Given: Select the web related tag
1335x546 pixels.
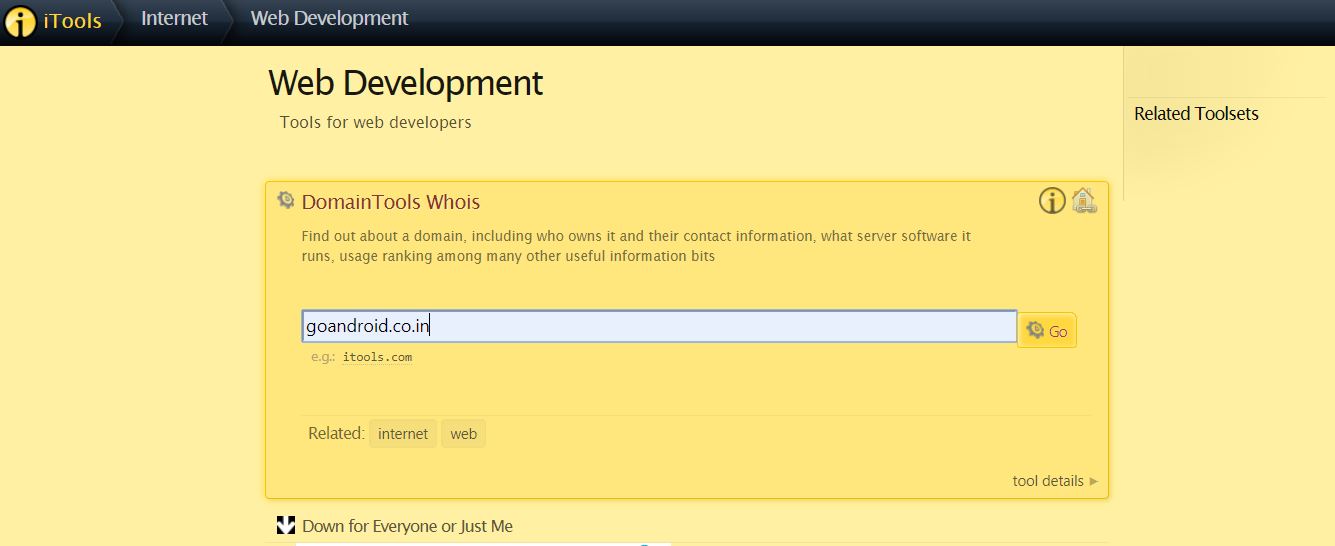Looking at the screenshot, I should coord(463,434).
